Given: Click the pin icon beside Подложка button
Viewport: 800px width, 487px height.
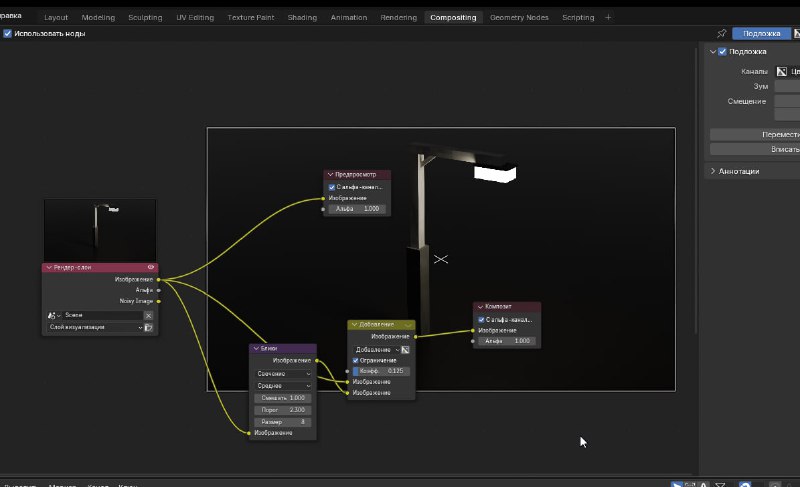Looking at the screenshot, I should click(721, 33).
